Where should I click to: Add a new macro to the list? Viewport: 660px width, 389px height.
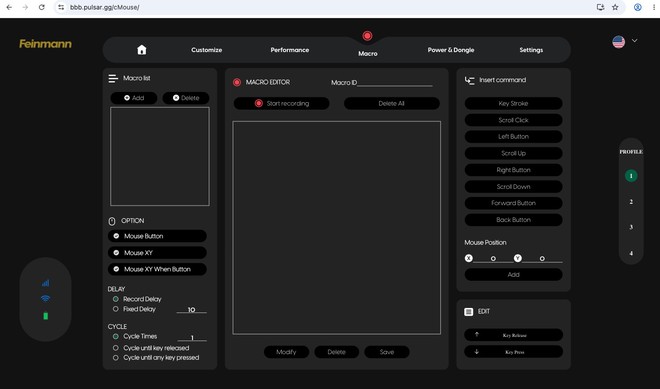(x=134, y=98)
